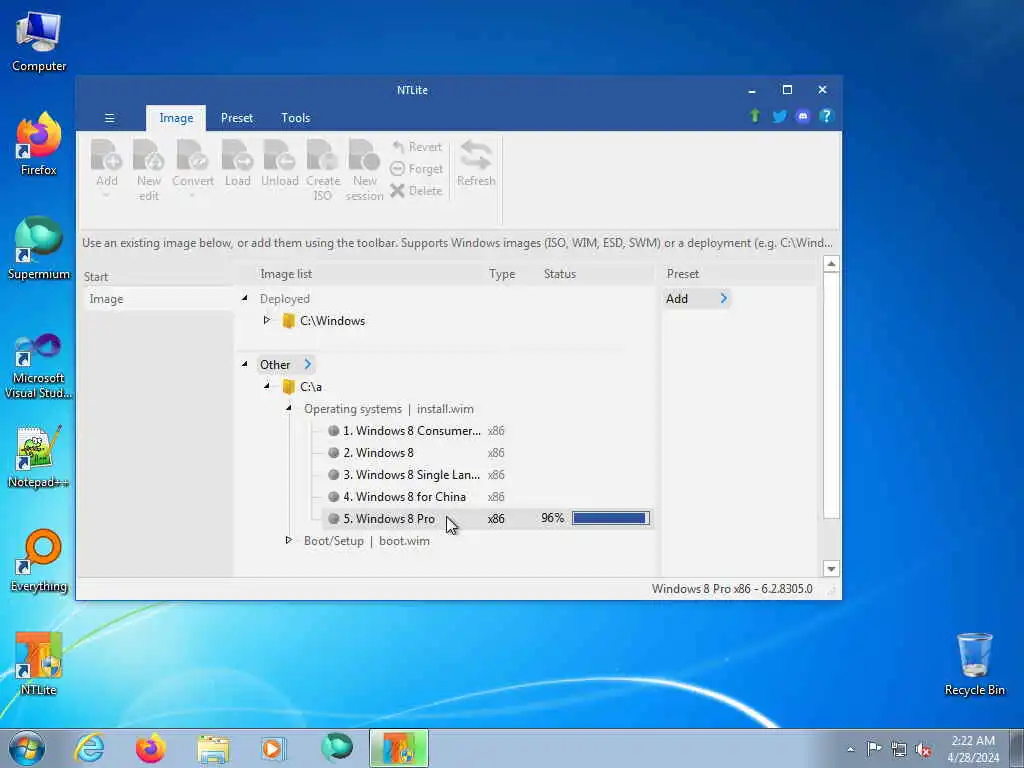Click the 96% loading progress bar

(x=611, y=518)
